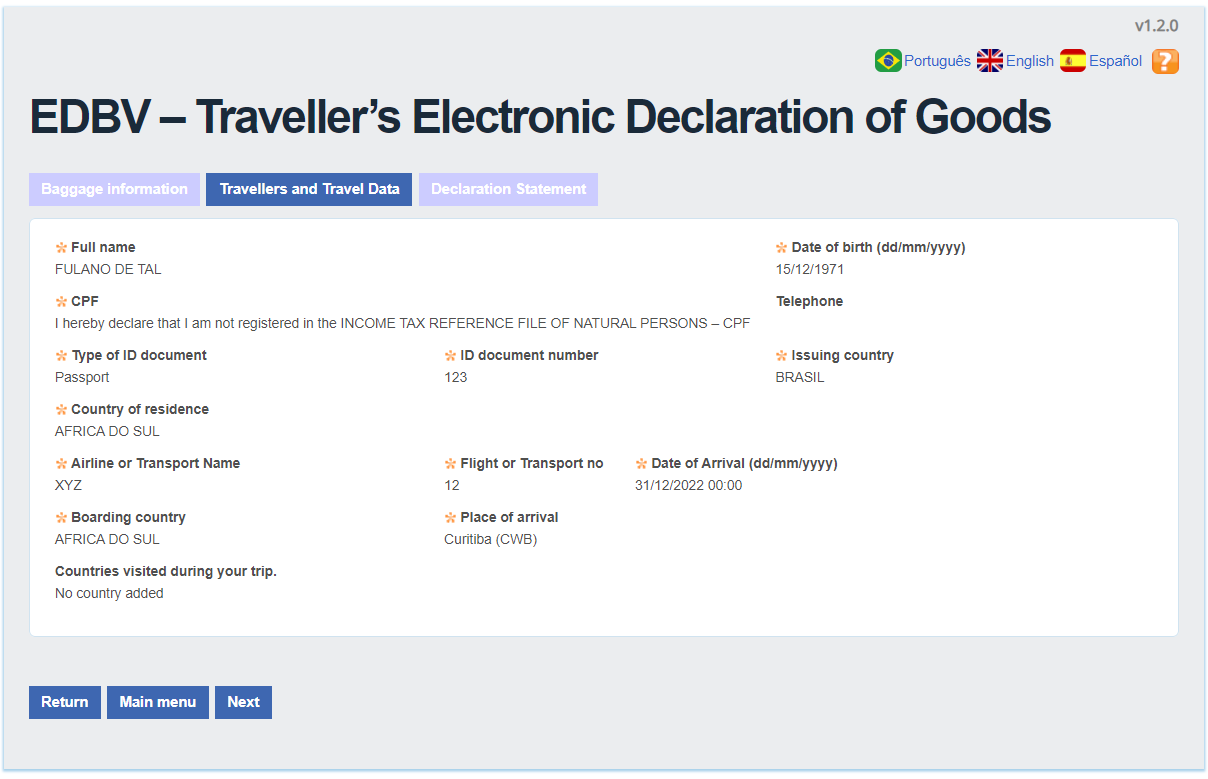Select the Travellers and Travel Data tab
The image size is (1208, 779).
[x=309, y=189]
